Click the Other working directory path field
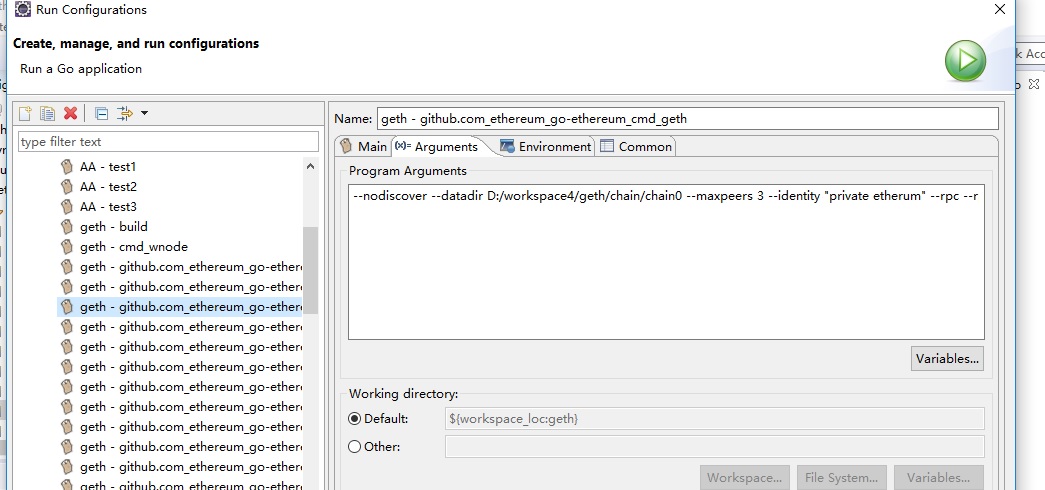 click(x=714, y=447)
